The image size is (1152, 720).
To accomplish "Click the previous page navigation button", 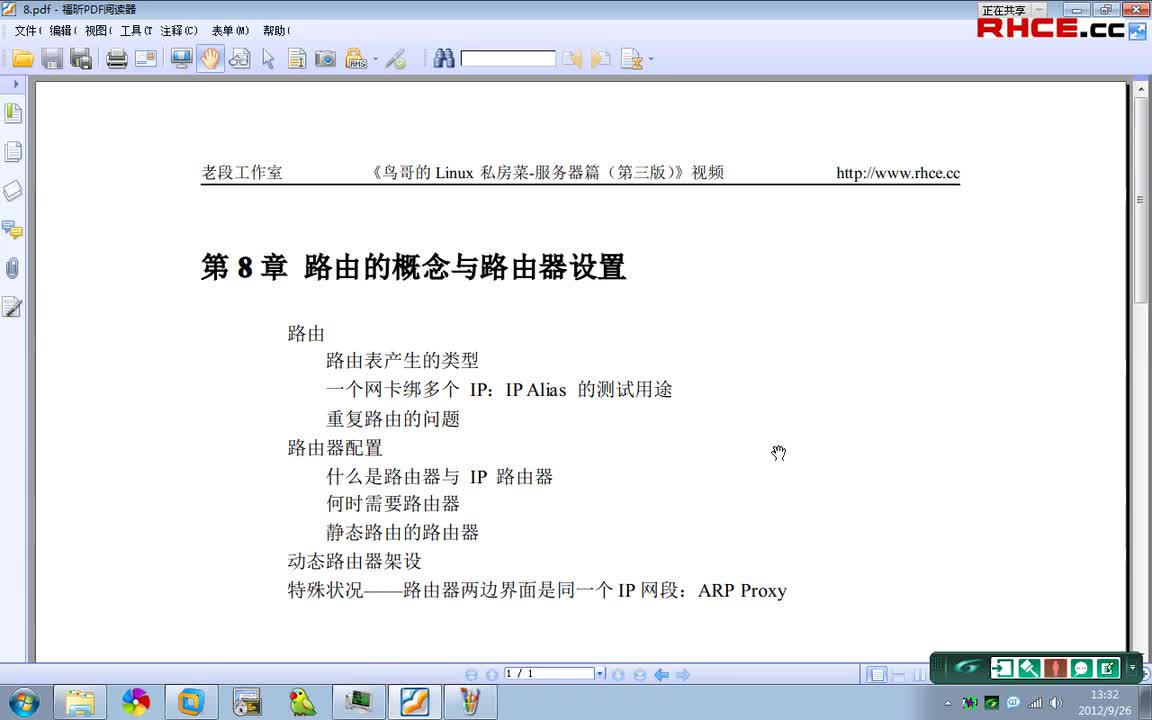I will 492,674.
